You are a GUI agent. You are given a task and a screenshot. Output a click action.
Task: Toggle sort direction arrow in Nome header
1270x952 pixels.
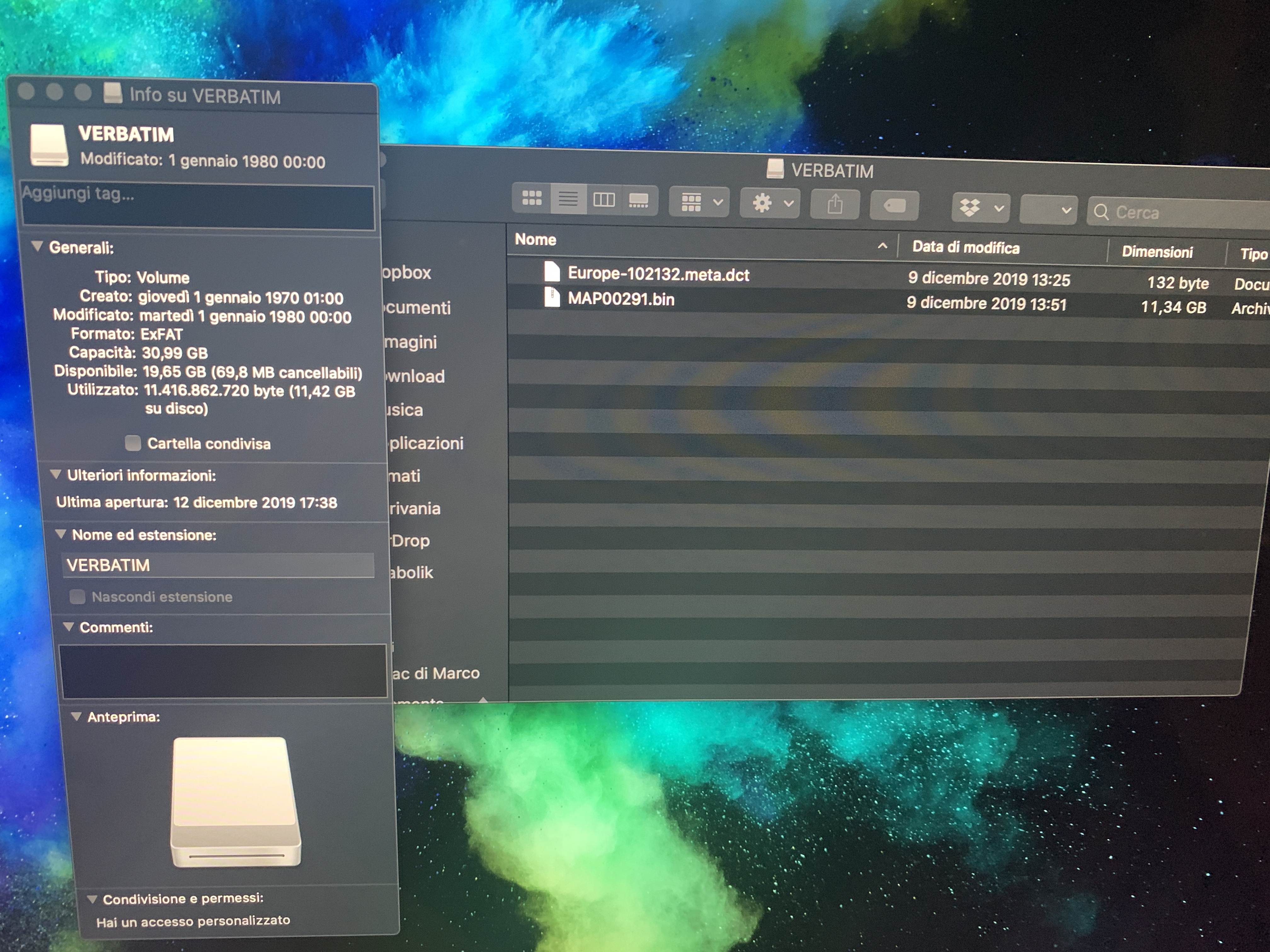pyautogui.click(x=883, y=246)
